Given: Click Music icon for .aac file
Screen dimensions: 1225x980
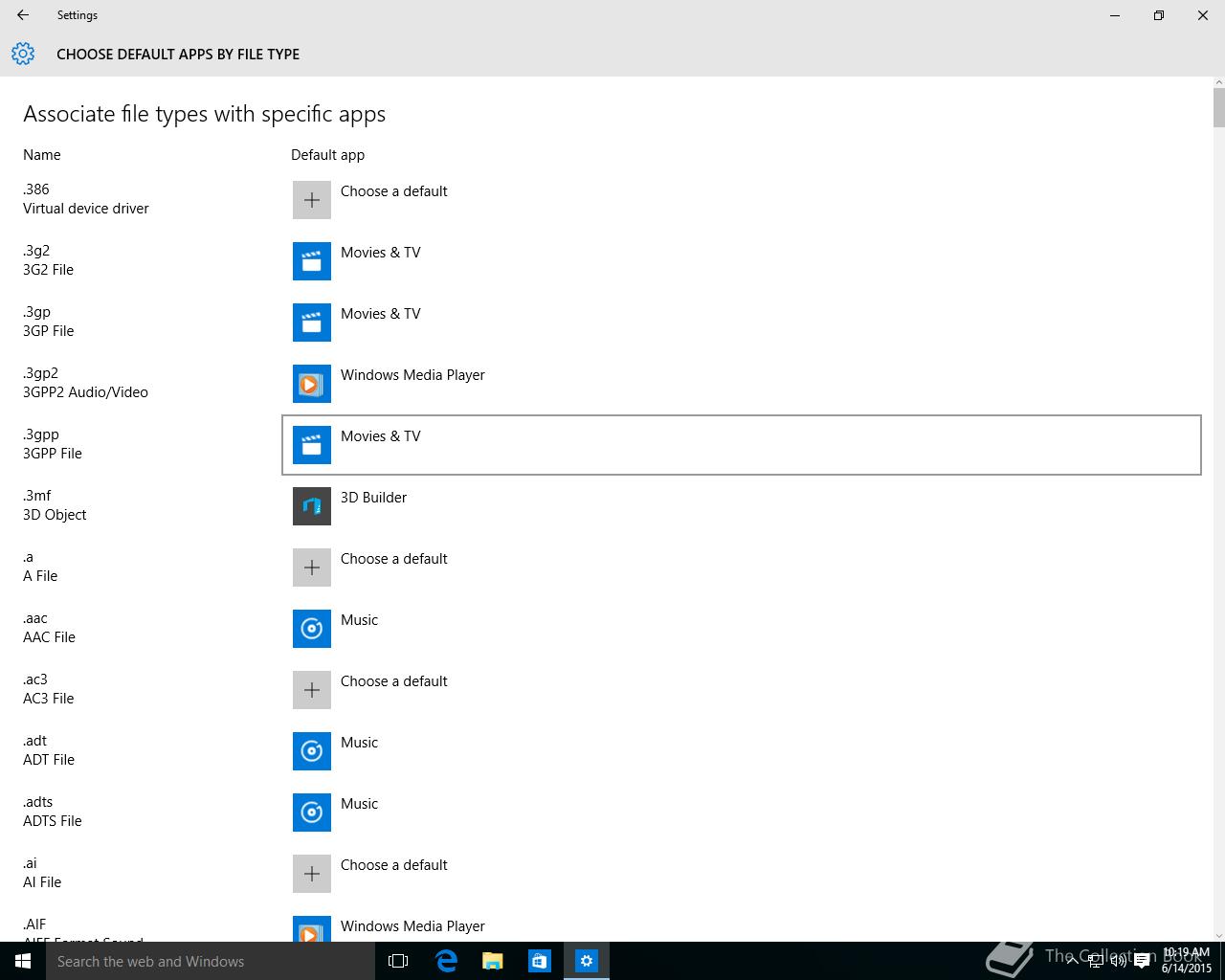Looking at the screenshot, I should pos(312,629).
